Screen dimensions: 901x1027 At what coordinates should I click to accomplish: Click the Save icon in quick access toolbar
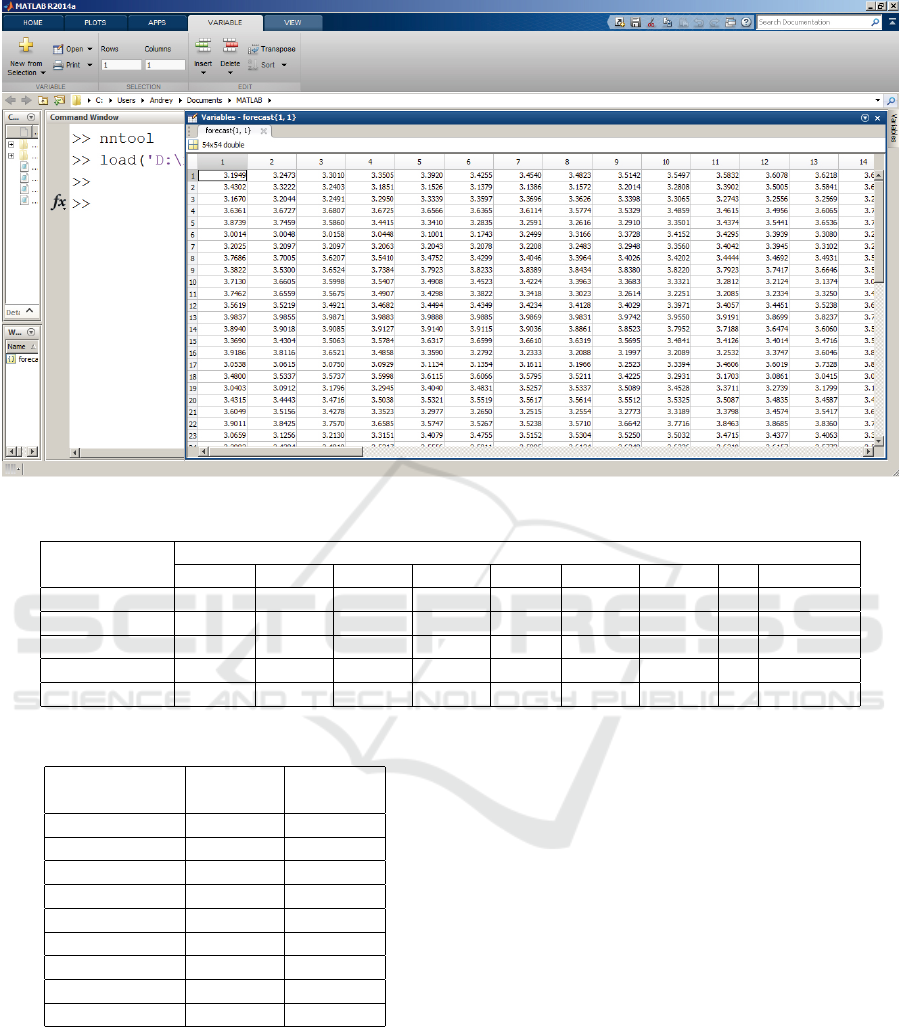point(635,21)
